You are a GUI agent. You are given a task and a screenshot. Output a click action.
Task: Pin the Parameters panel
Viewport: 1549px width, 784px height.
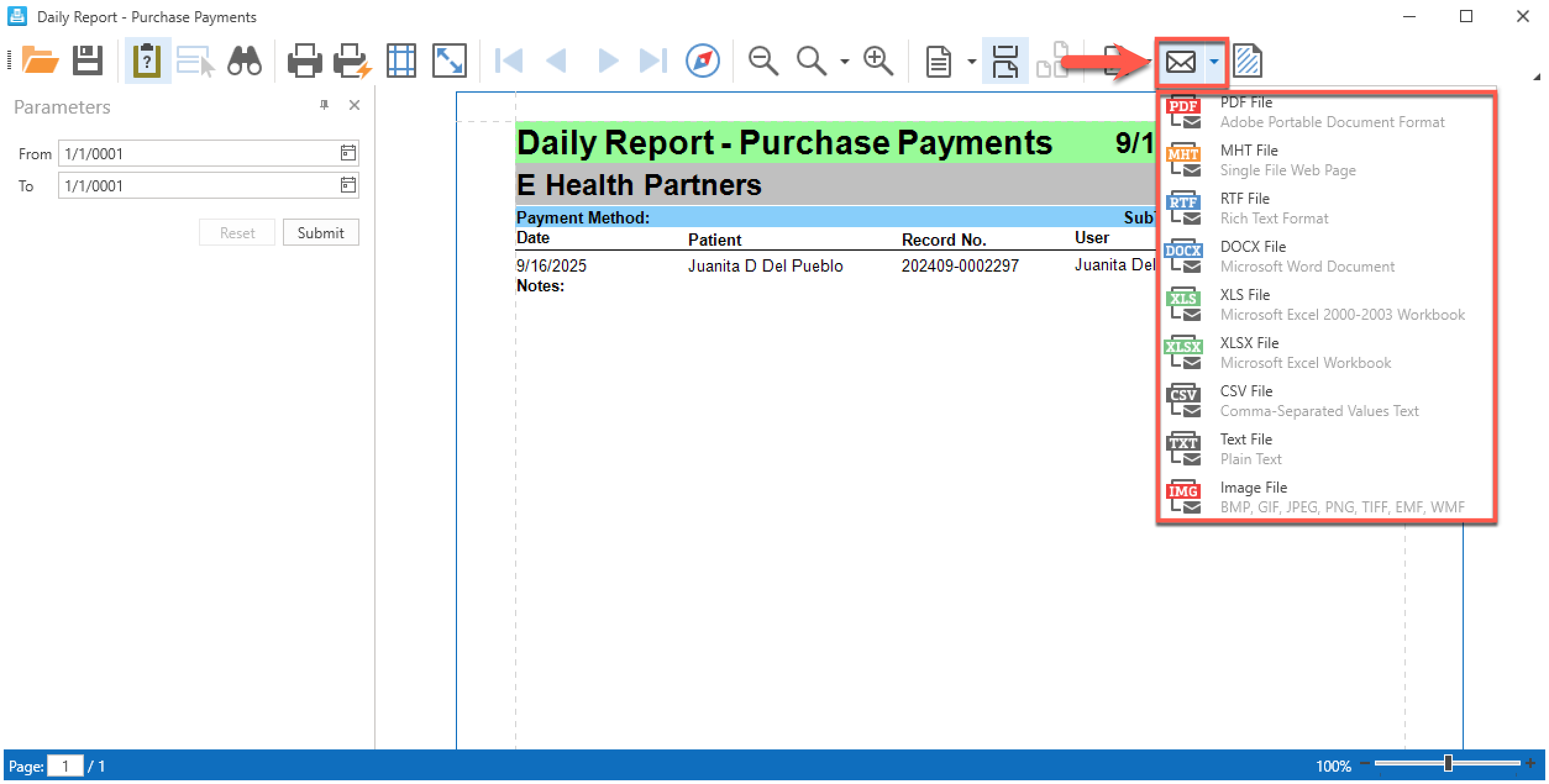324,105
